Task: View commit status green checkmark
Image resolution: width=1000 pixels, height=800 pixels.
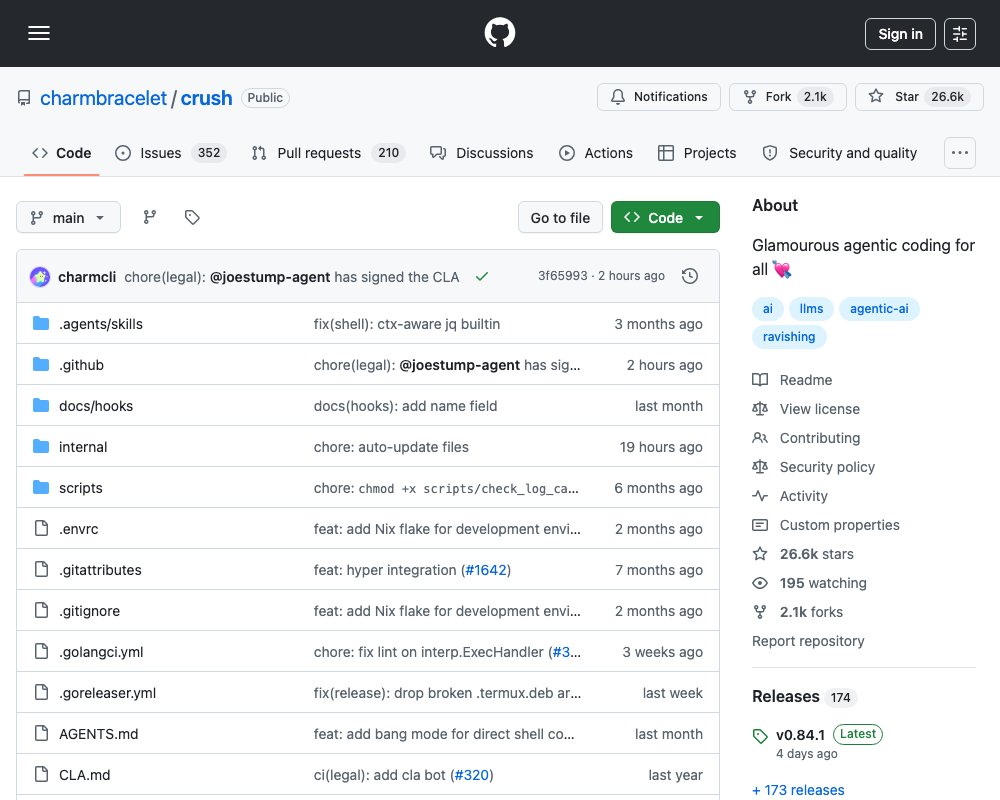Action: [x=482, y=276]
